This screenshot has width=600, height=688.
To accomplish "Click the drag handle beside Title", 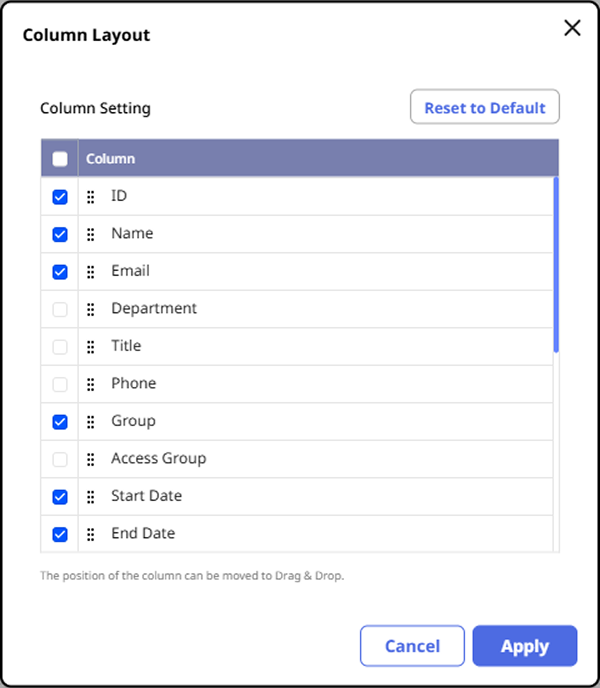I will tap(90, 347).
